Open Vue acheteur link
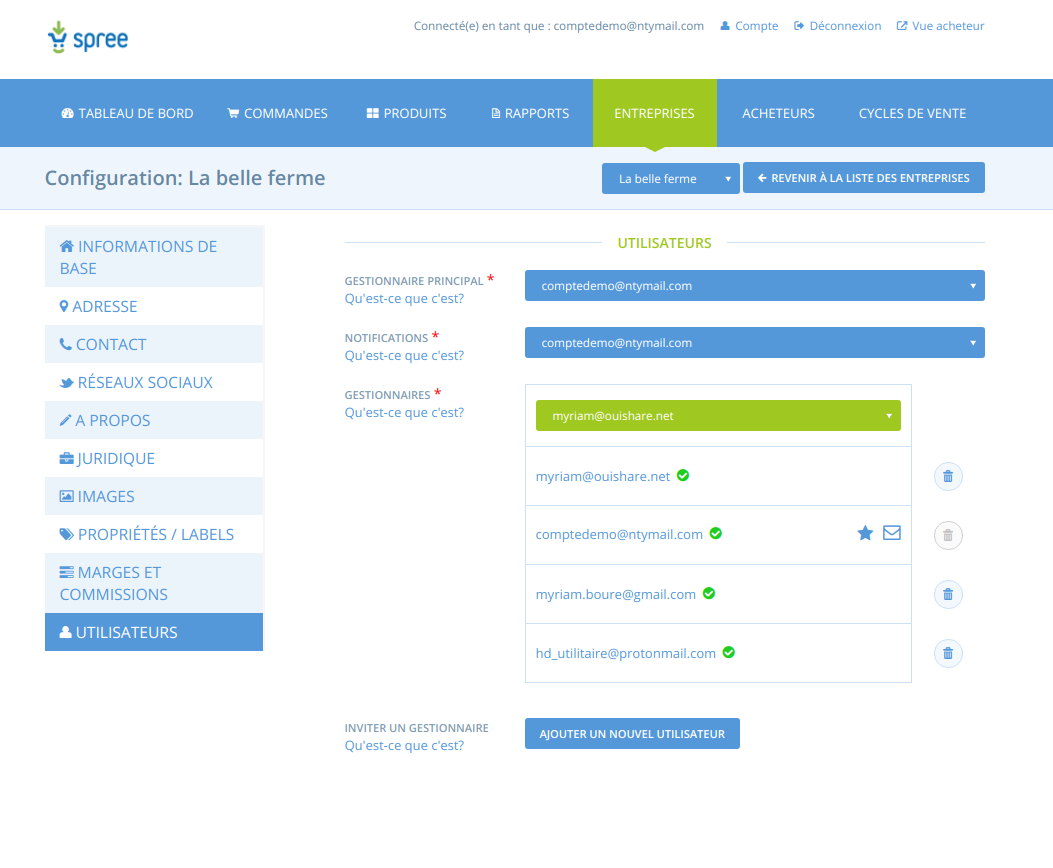Viewport: 1053px width, 868px height. 940,26
